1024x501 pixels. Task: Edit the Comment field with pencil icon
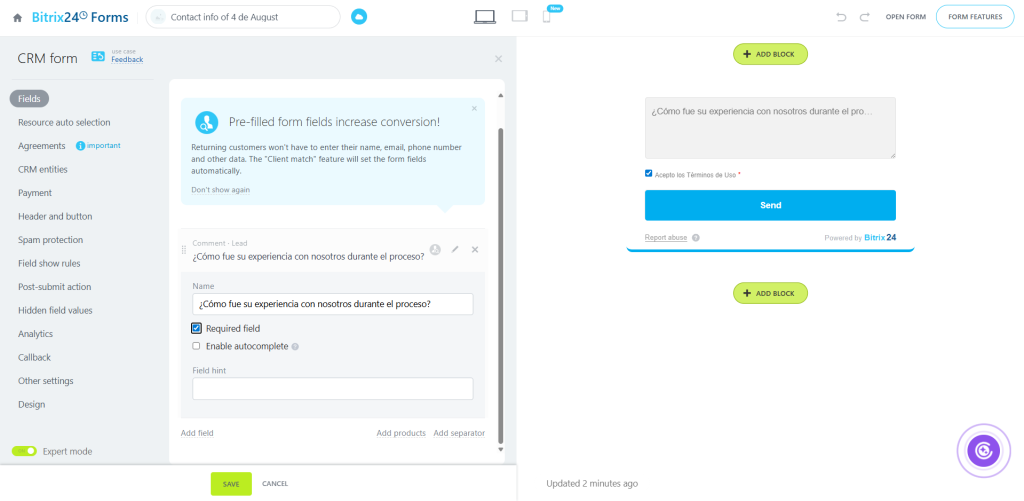point(455,249)
